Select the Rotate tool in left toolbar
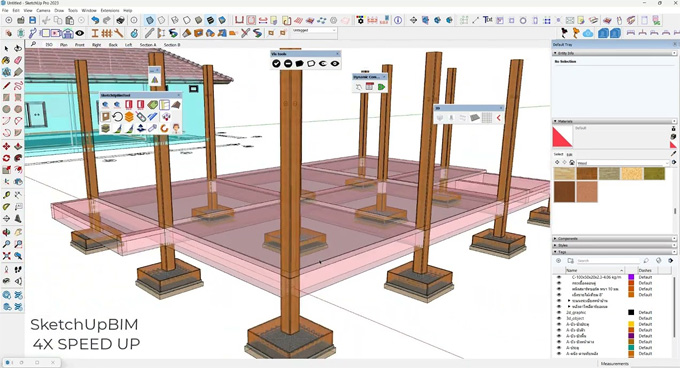 pos(7,158)
